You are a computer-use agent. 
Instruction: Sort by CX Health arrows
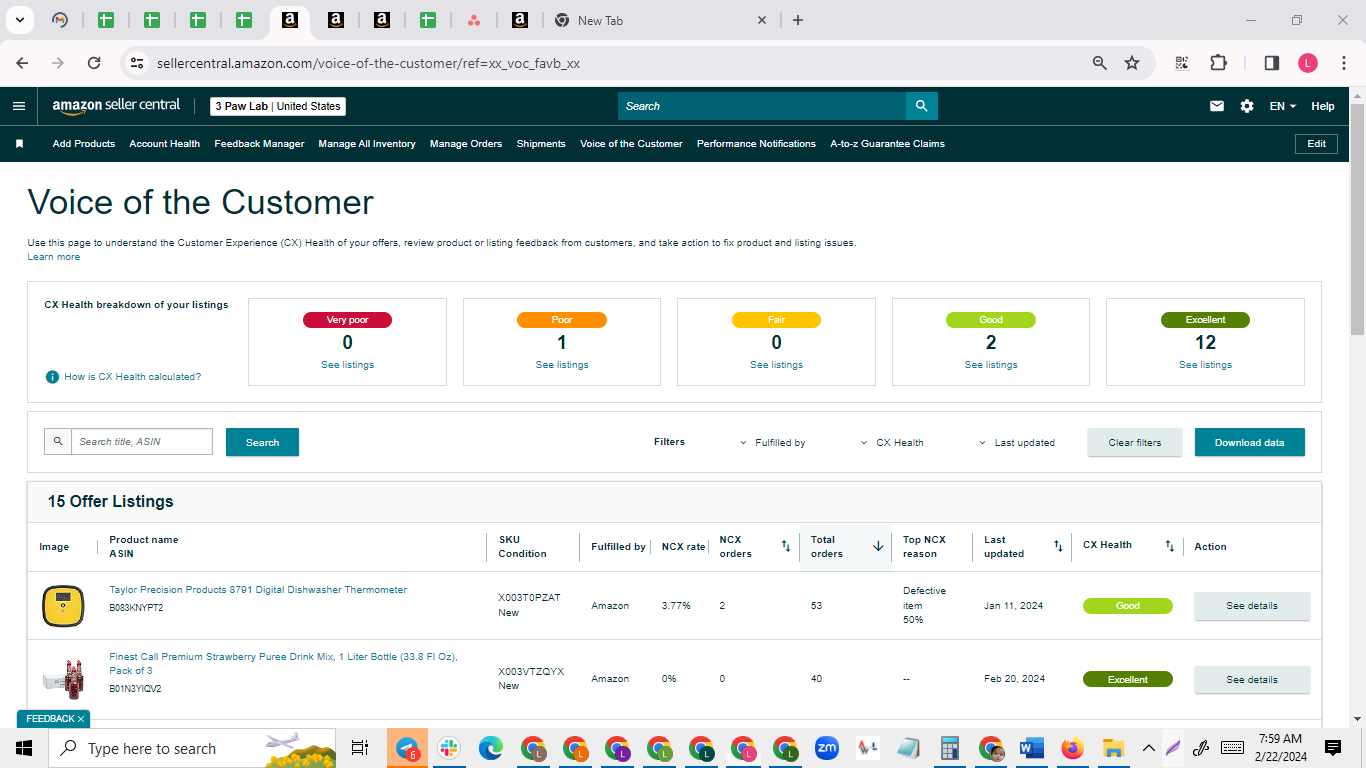1169,546
